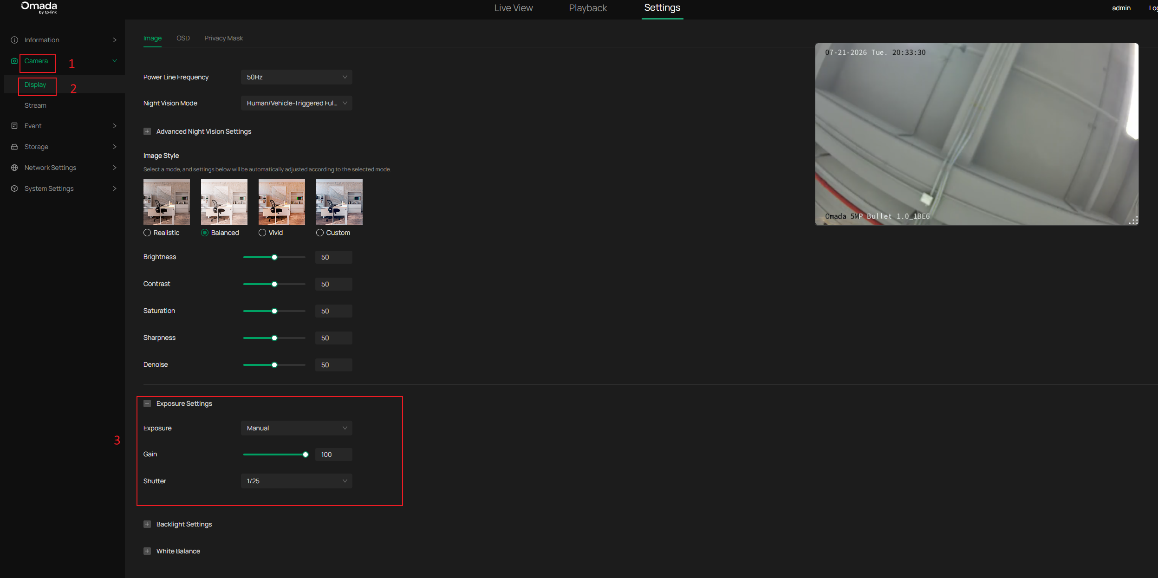The width and height of the screenshot is (1158, 578).
Task: Click the Sharpness slider
Action: pos(274,338)
